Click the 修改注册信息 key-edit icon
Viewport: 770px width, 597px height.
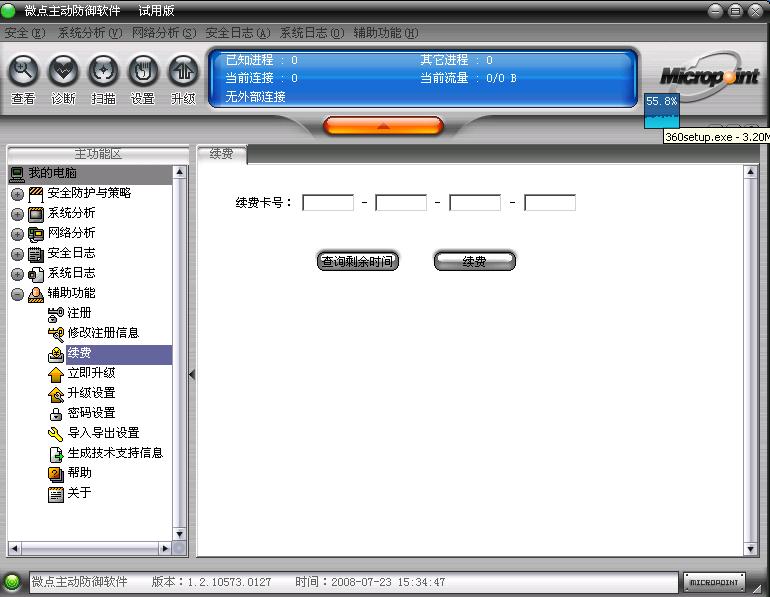[x=56, y=334]
